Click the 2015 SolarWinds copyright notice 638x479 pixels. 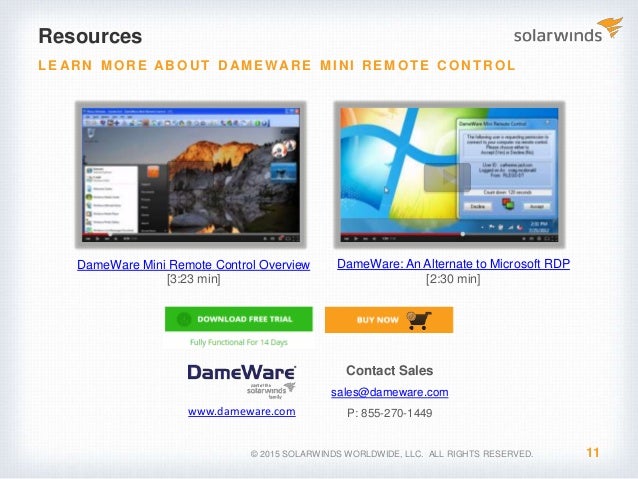pyautogui.click(x=392, y=454)
